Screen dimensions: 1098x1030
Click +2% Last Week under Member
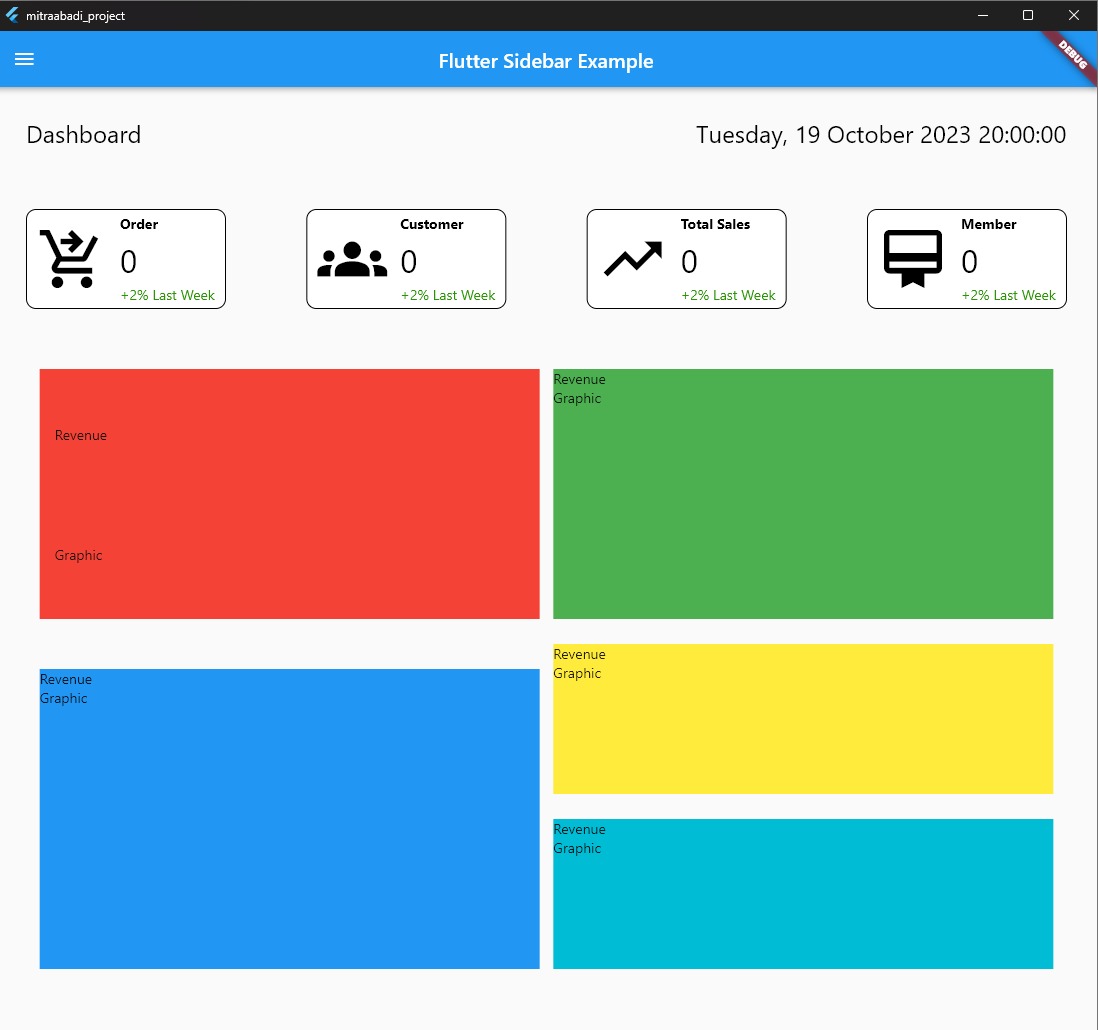tap(1008, 295)
